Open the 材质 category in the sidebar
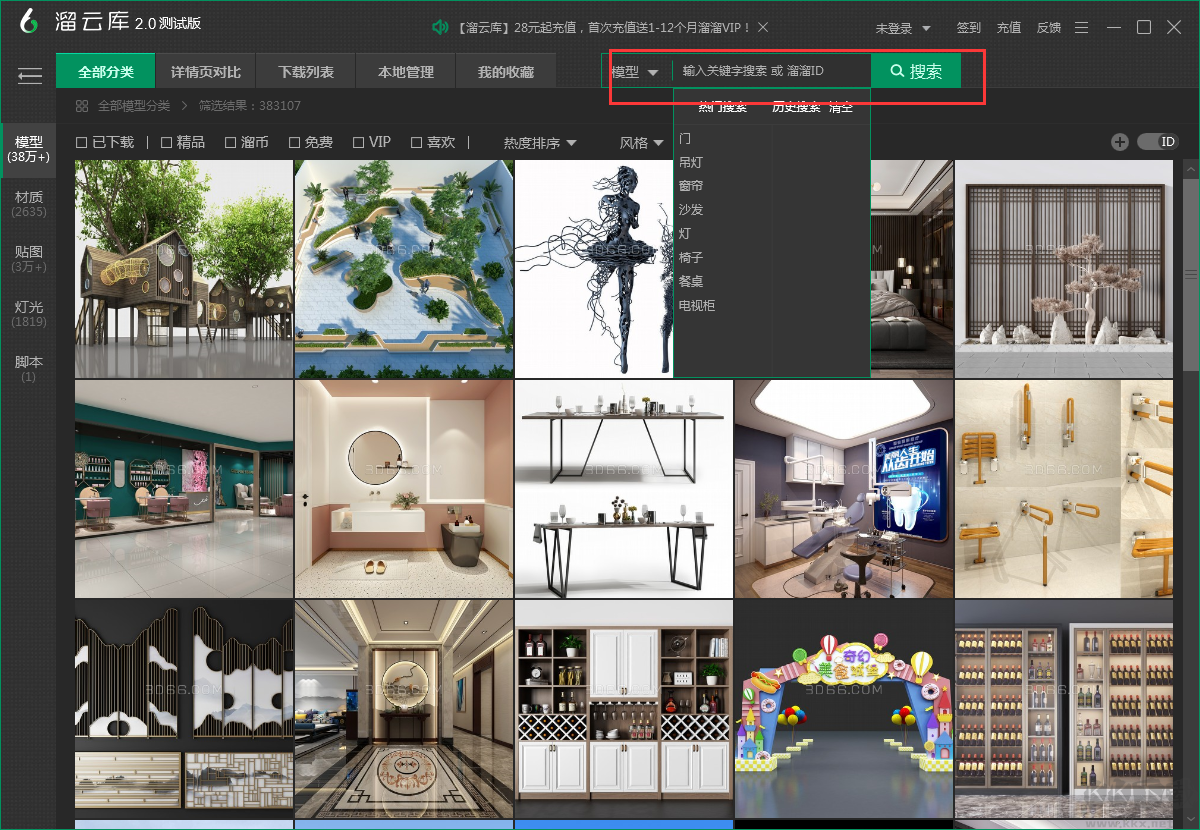This screenshot has height=830, width=1200. click(x=29, y=203)
